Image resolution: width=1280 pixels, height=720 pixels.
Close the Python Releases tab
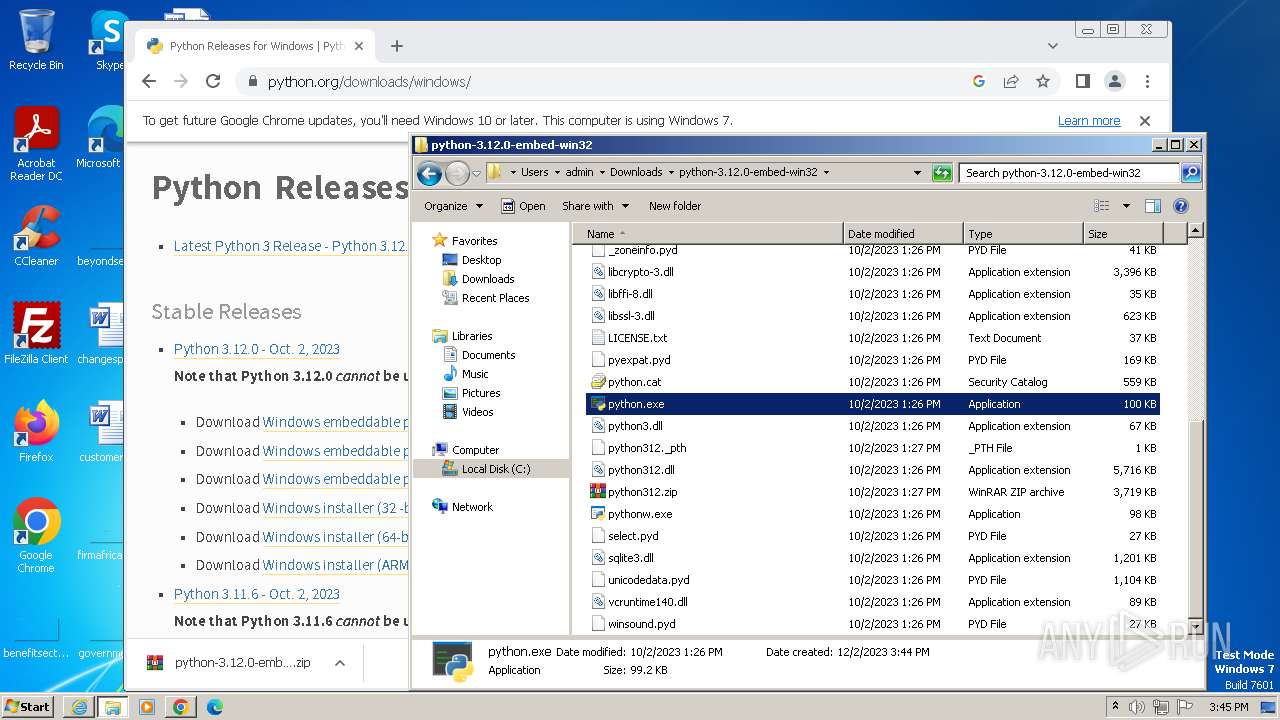[x=359, y=46]
